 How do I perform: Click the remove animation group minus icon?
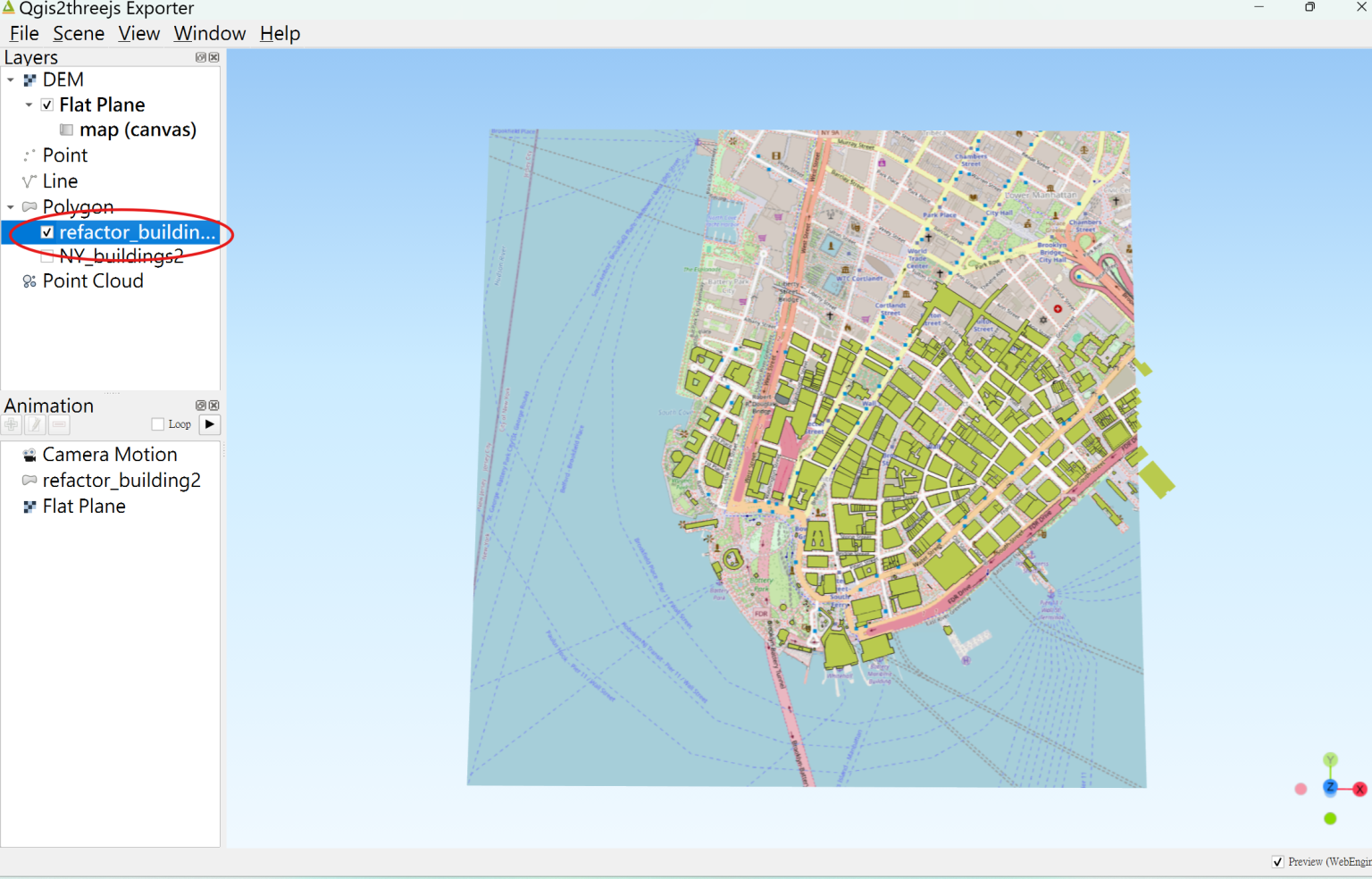58,424
